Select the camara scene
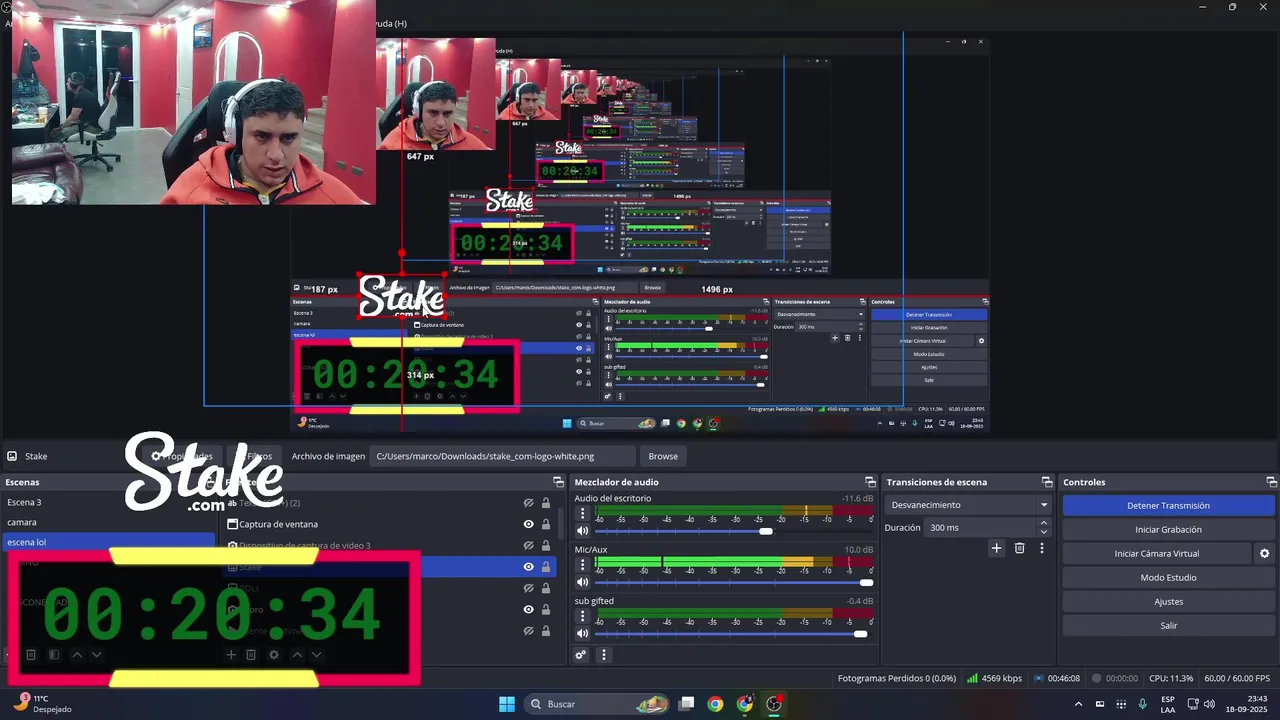 tap(108, 522)
